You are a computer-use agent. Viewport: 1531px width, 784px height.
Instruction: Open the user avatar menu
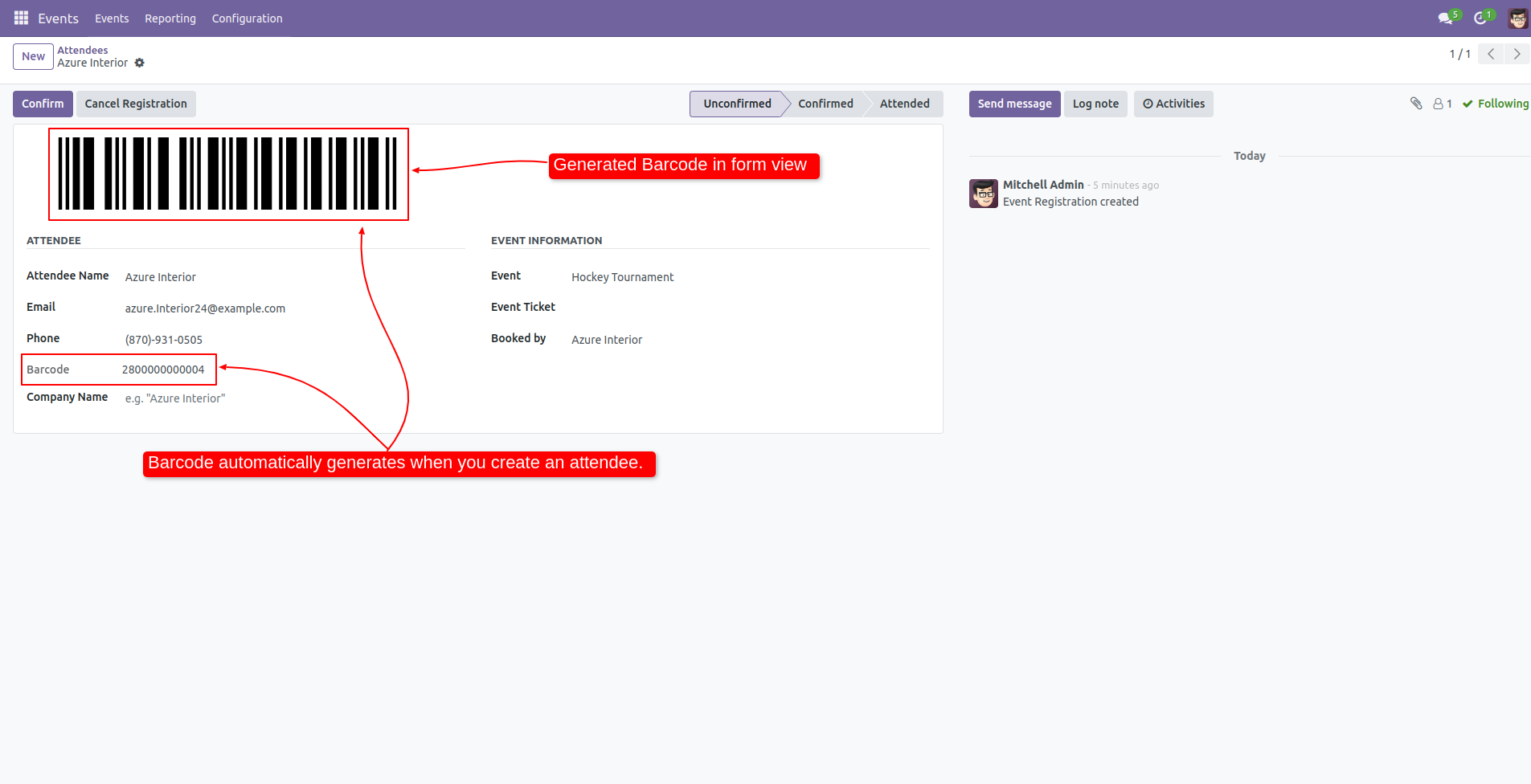pos(1517,18)
